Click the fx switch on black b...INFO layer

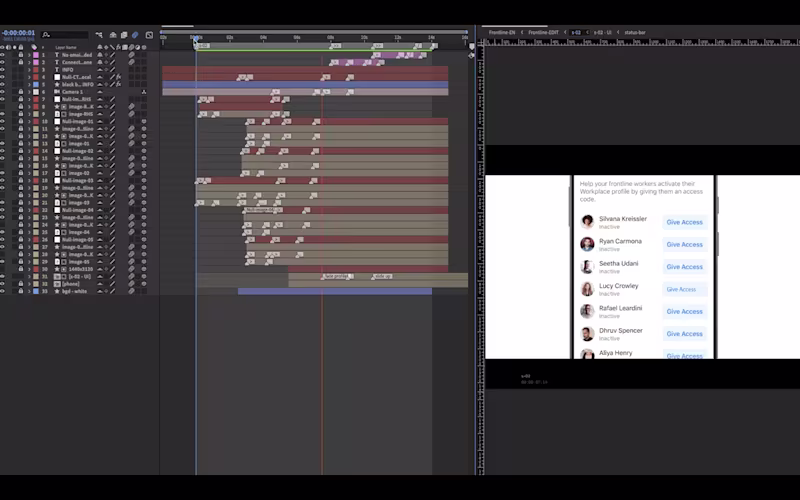119,84
